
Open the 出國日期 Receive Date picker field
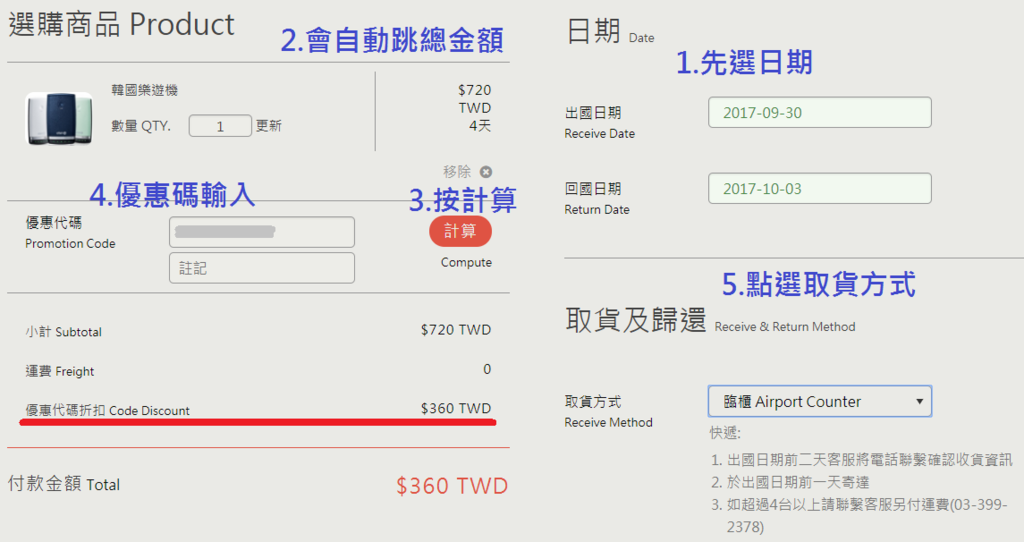coord(820,112)
